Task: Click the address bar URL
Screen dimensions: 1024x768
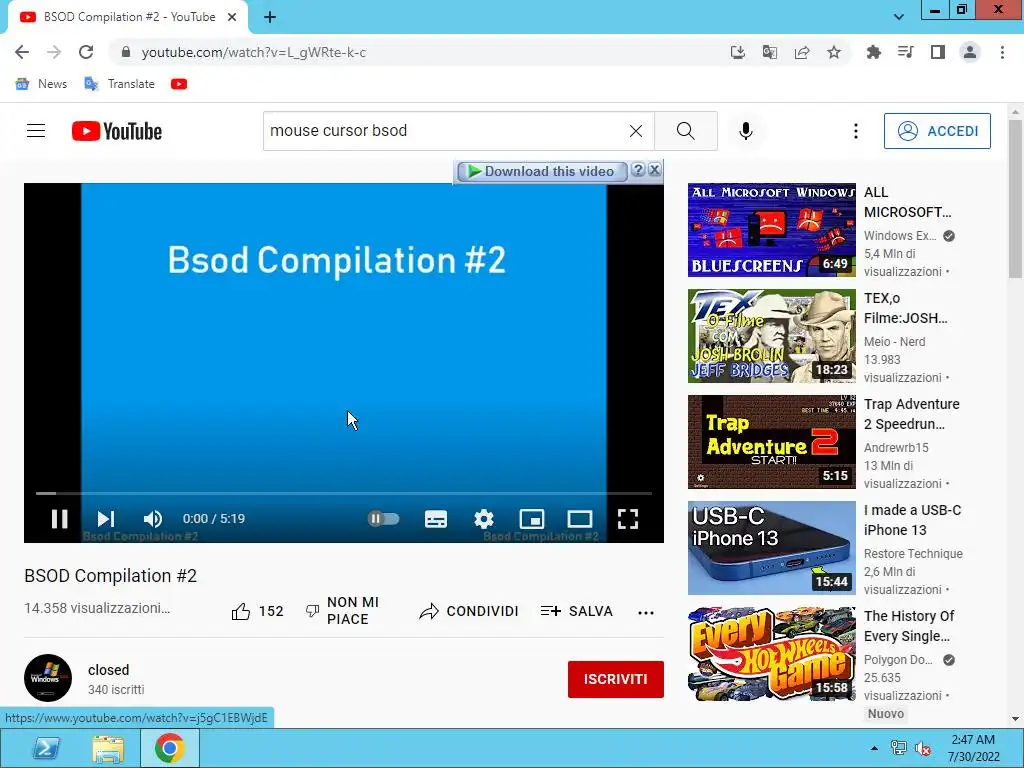Action: 253,52
